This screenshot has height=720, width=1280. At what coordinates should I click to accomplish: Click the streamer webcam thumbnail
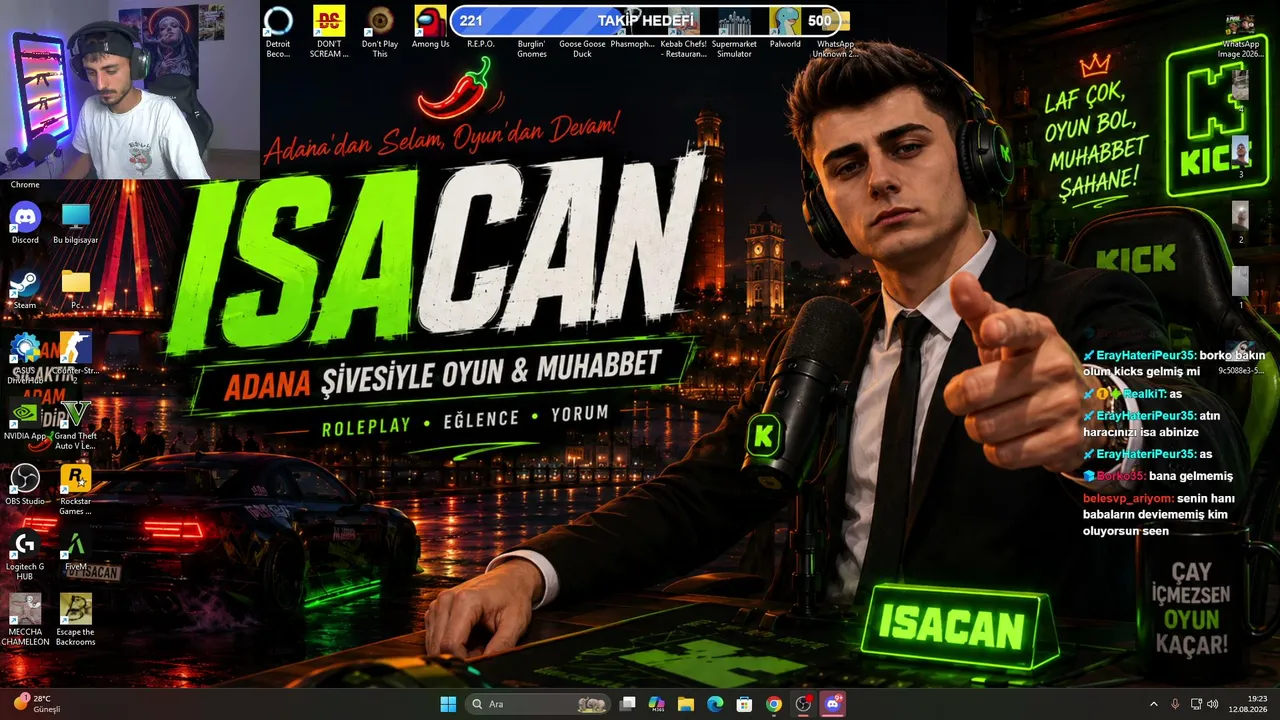(130, 90)
